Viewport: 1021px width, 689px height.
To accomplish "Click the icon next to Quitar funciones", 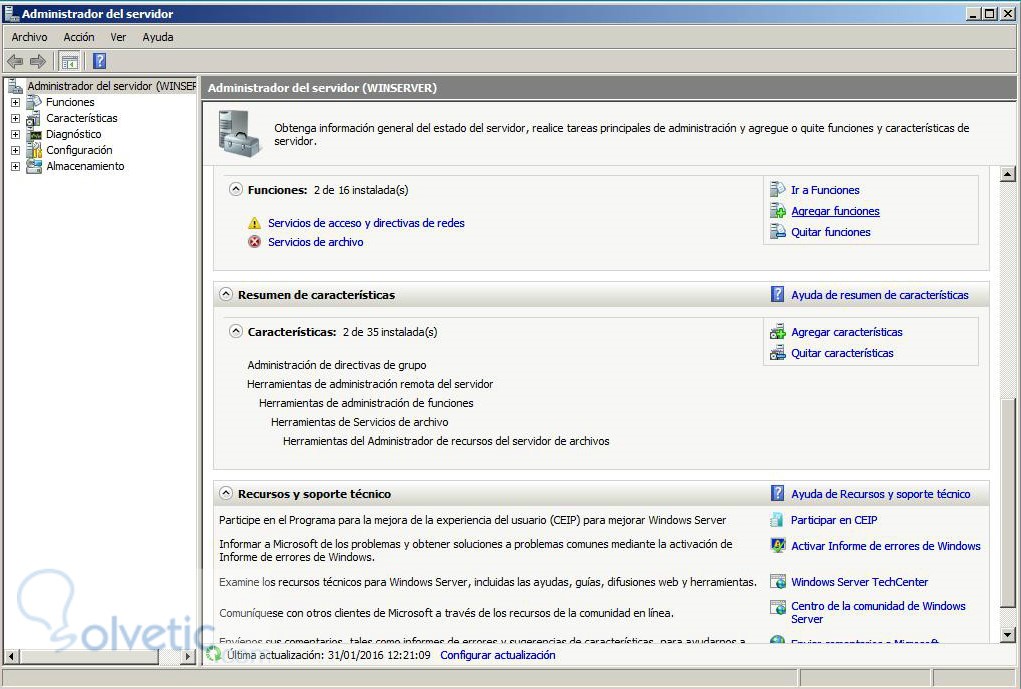I will 777,231.
